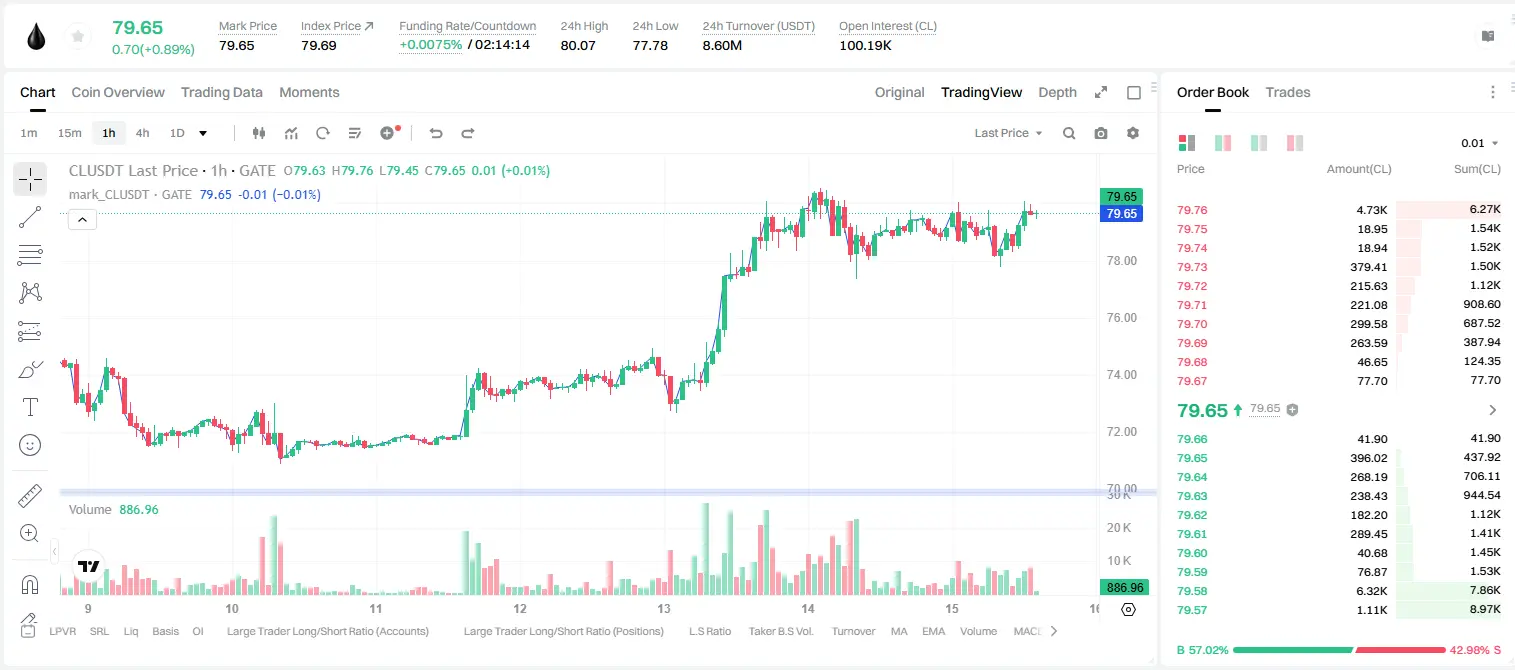Toggle the magnet snap mode

tap(30, 585)
